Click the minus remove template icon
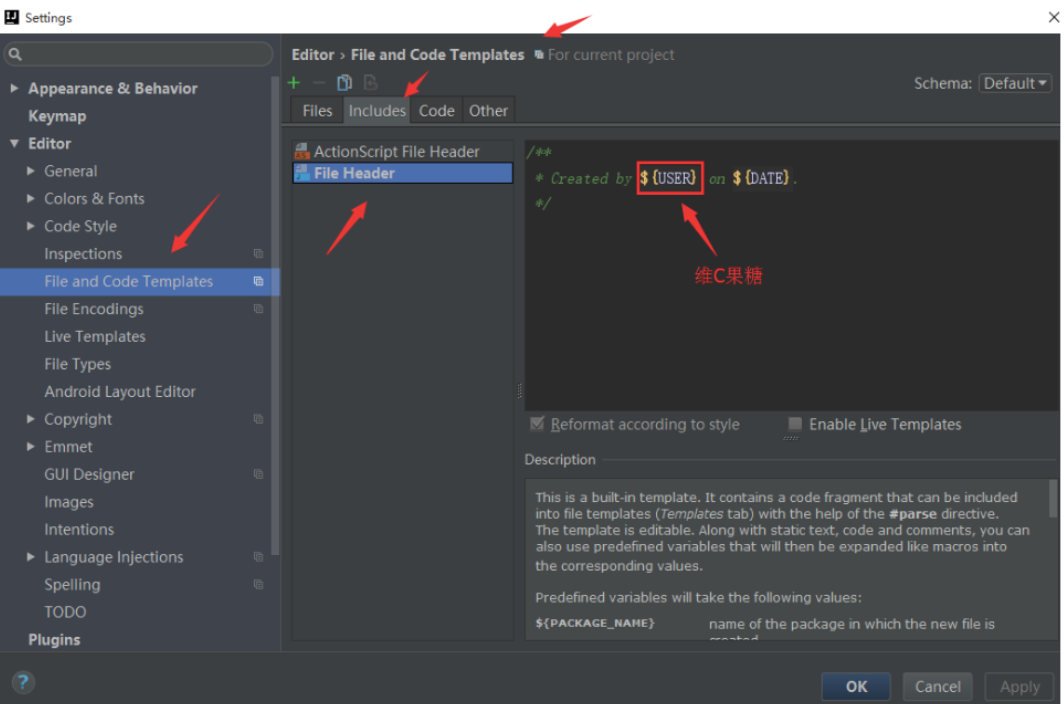 [319, 83]
